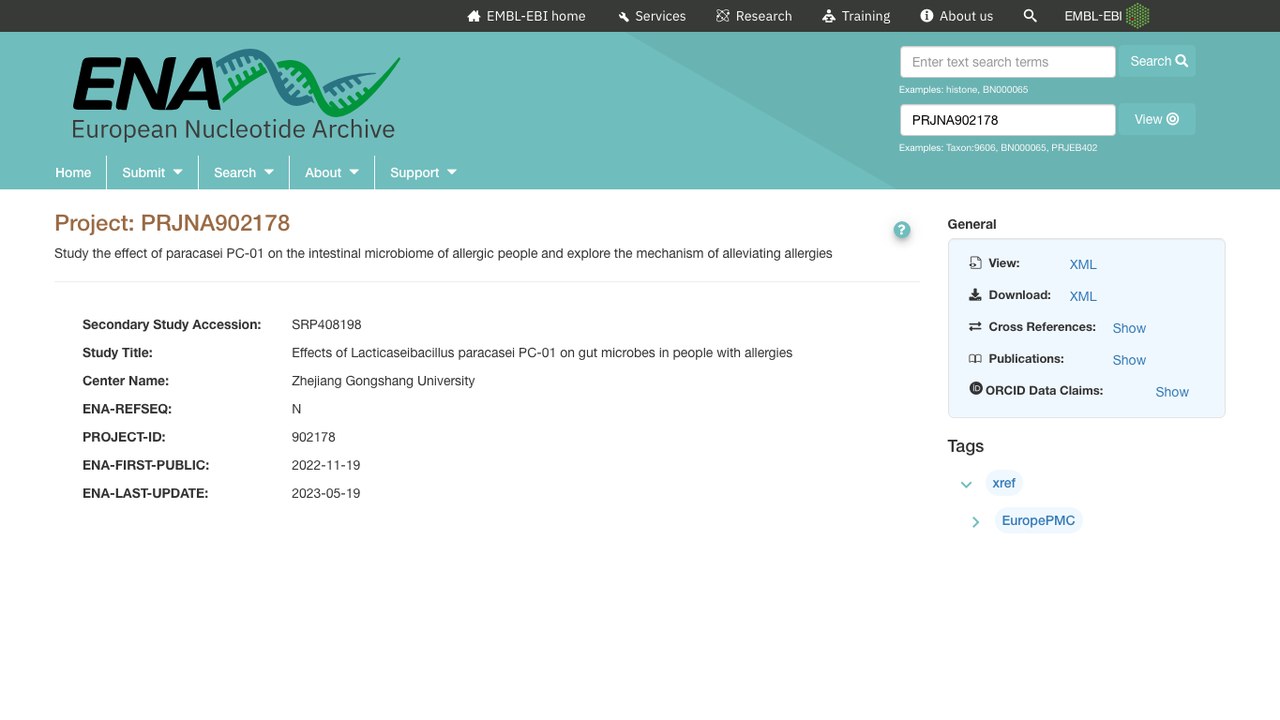
Task: Open the About us menu item
Action: point(957,16)
